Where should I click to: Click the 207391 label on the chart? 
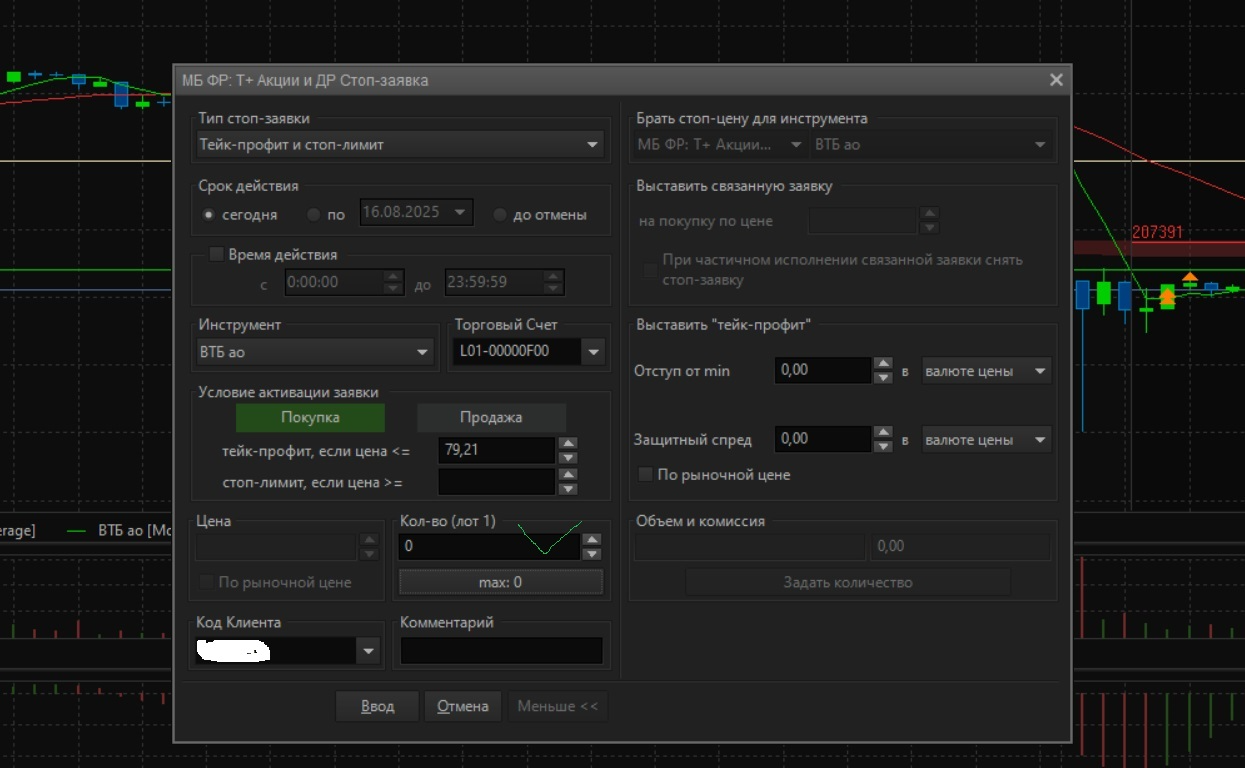pos(1157,232)
